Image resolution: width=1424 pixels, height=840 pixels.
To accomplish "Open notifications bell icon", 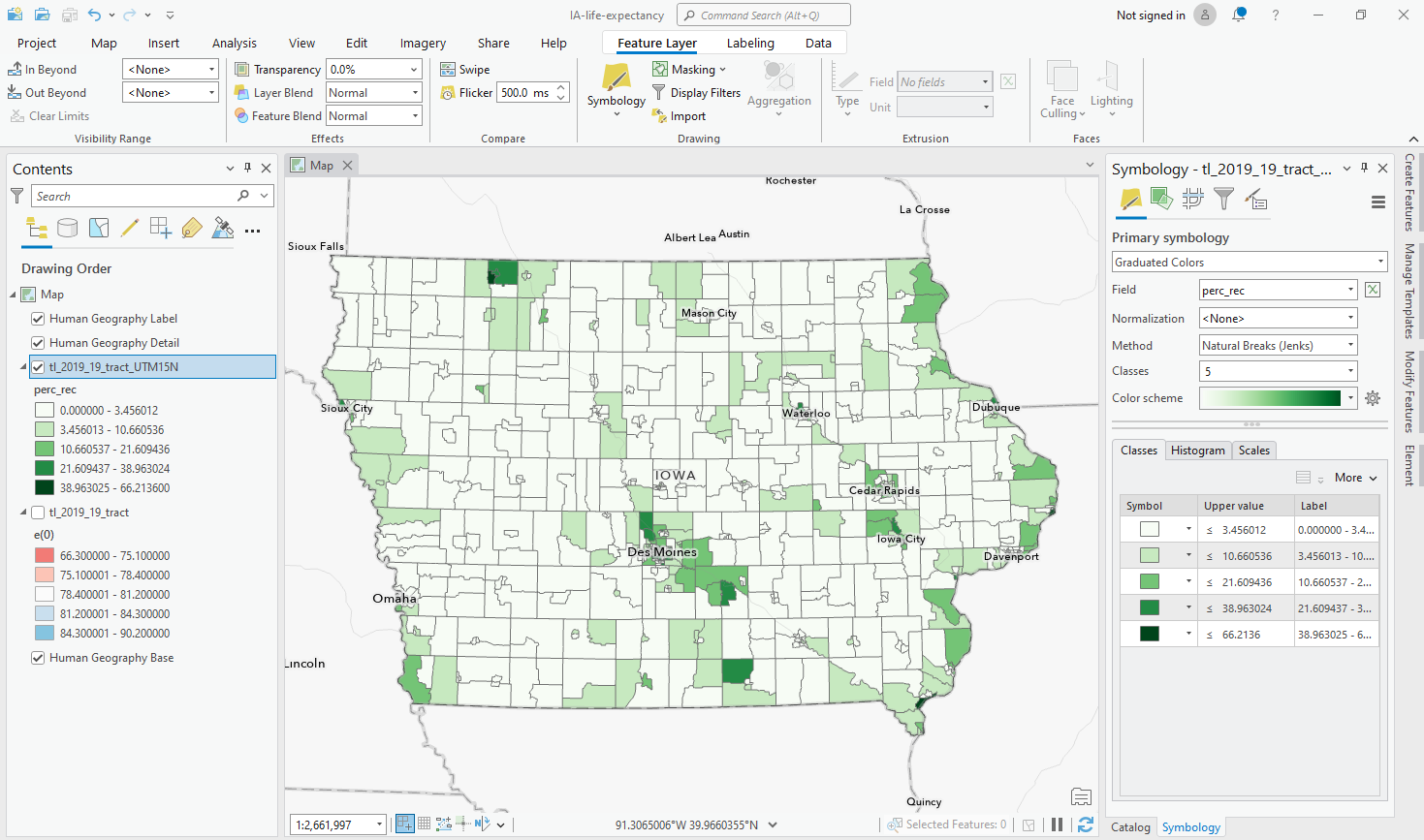I will click(1239, 15).
